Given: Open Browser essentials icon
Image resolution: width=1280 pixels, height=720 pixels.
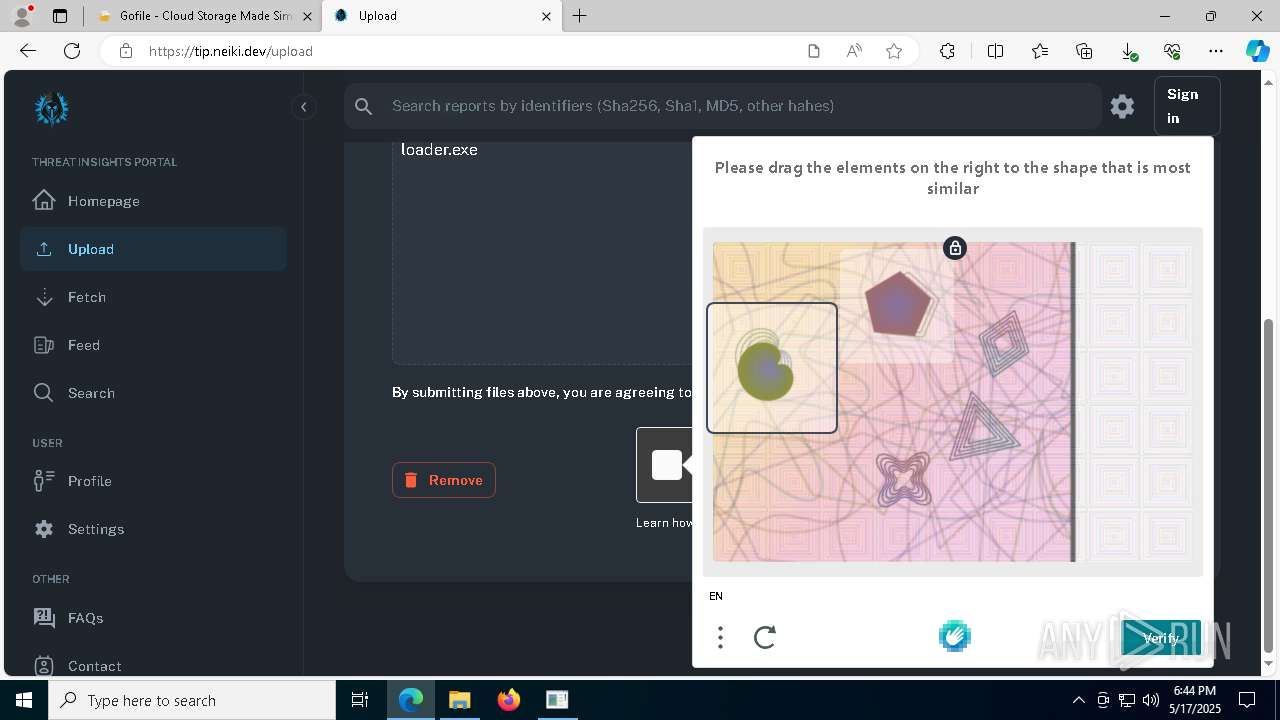Looking at the screenshot, I should (1172, 51).
